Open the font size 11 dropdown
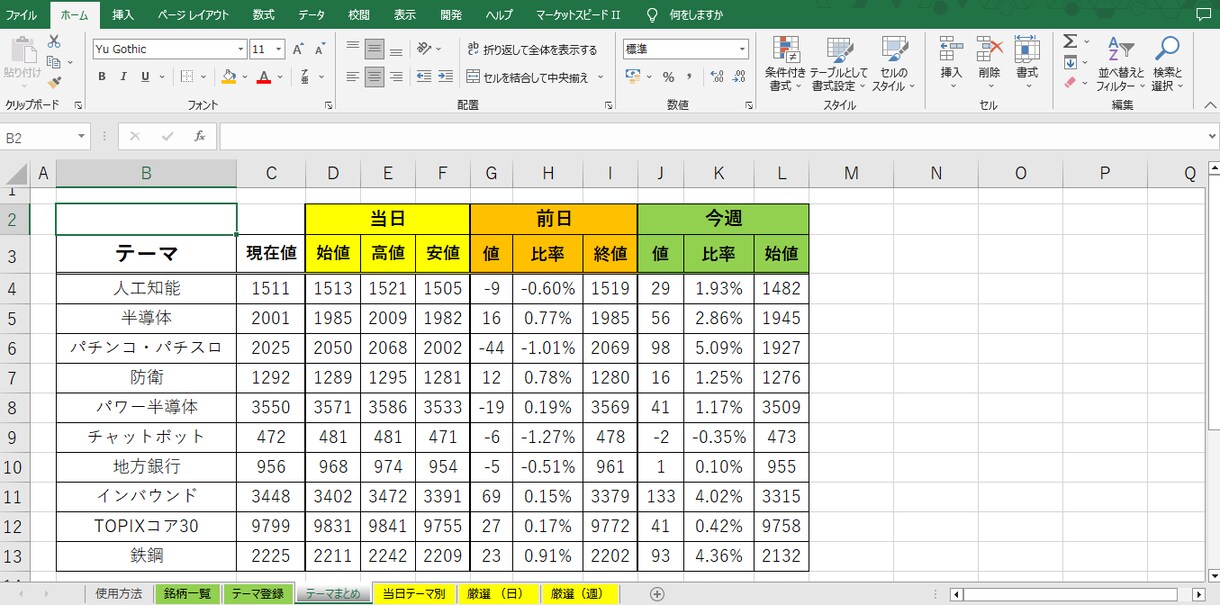This screenshot has width=1220, height=605. [x=279, y=49]
